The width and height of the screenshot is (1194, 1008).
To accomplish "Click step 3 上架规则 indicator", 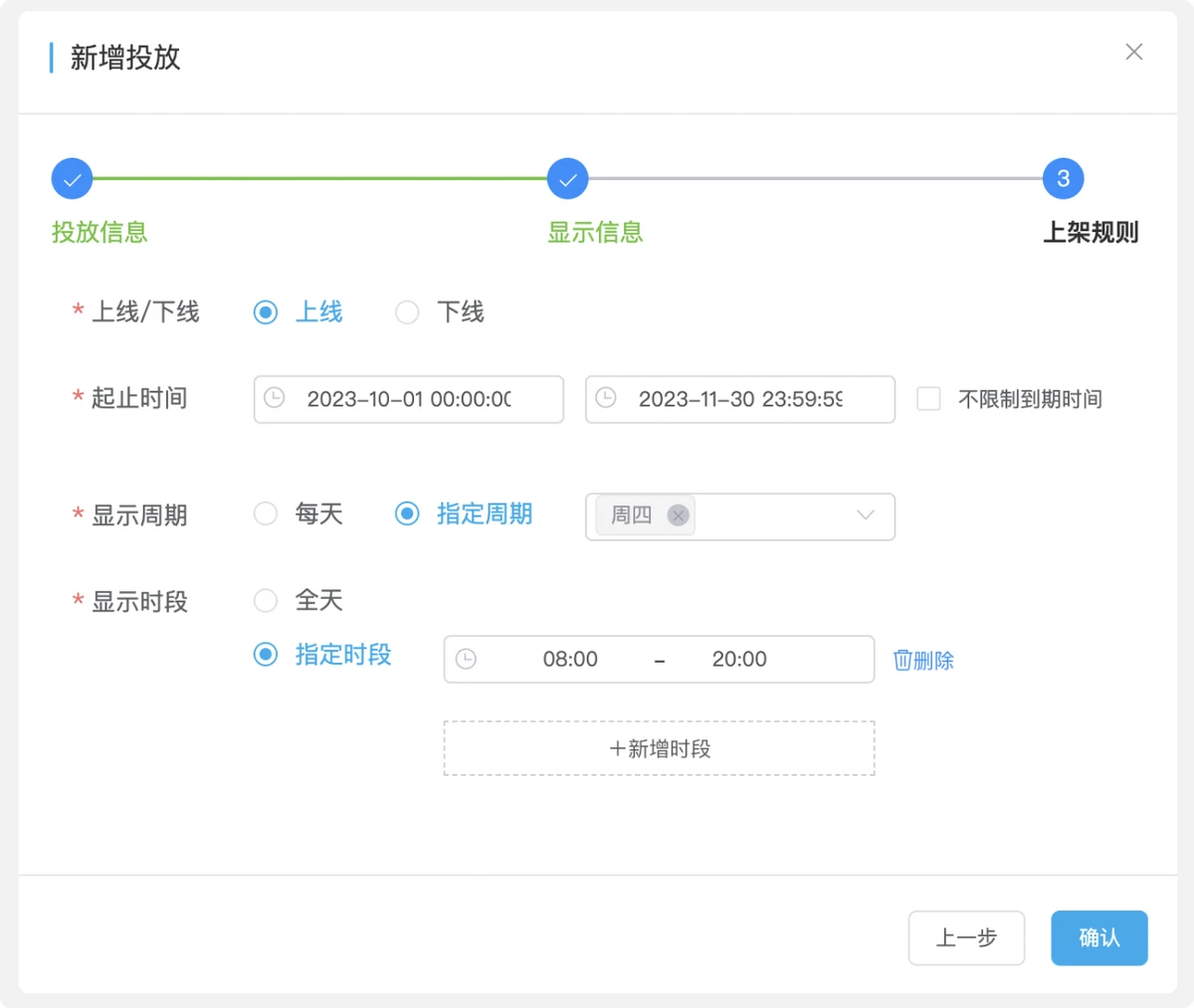I will [1063, 179].
